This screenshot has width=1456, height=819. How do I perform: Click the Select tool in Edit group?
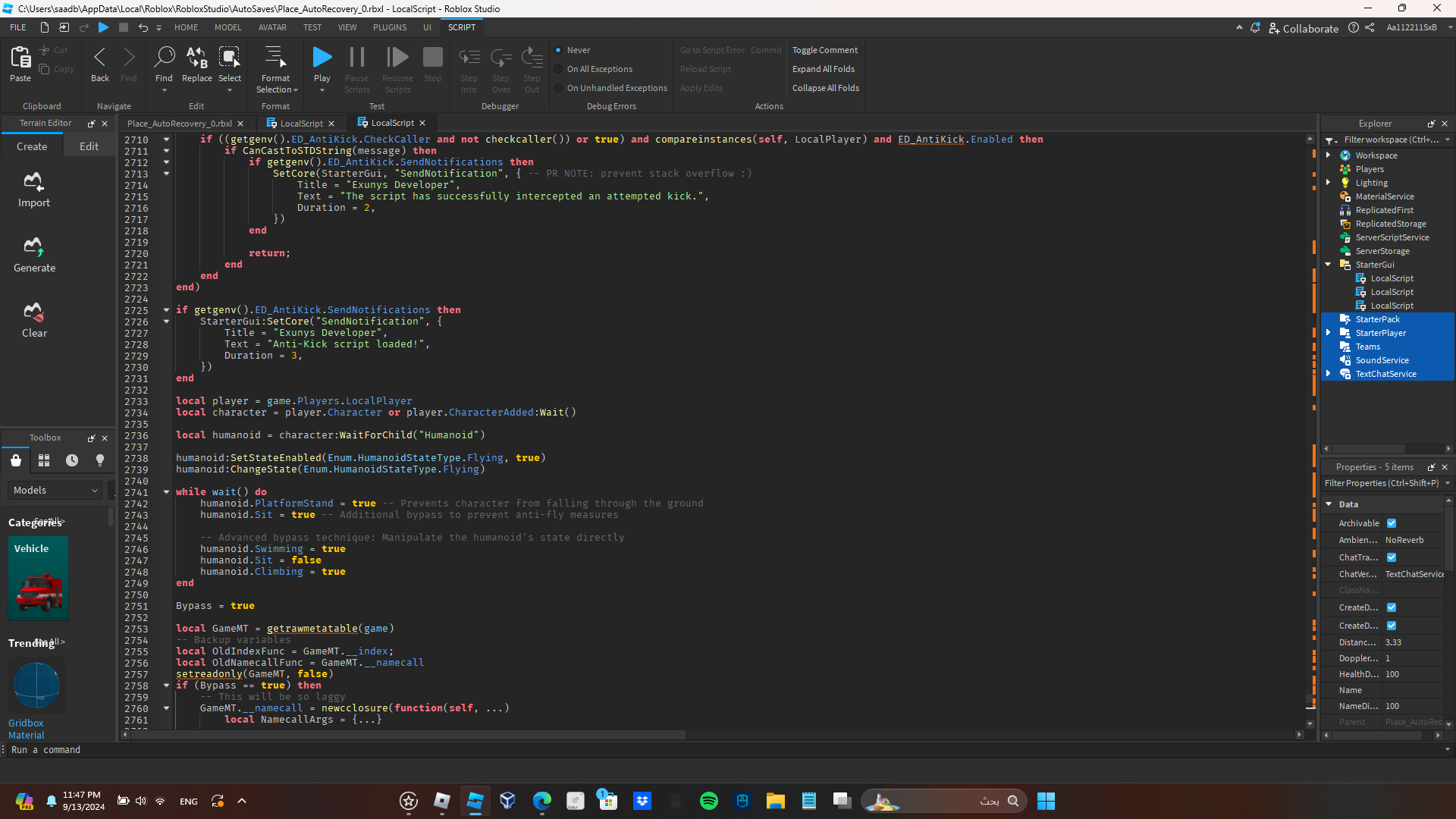(x=230, y=58)
